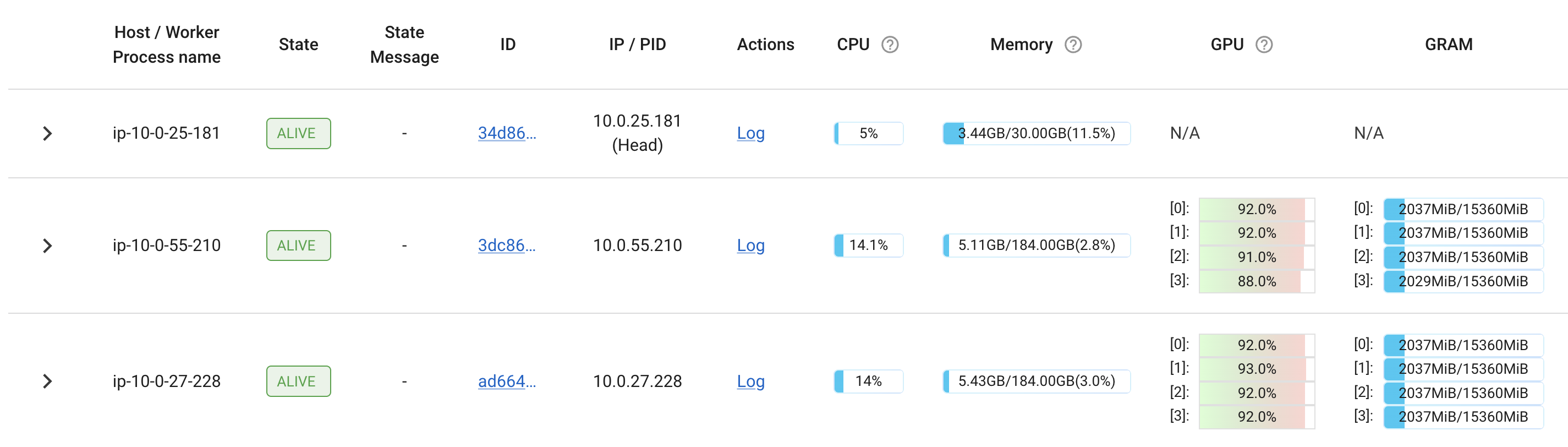Click IP 10.0.25.181 (Head) cell
This screenshot has width=1568, height=447.
click(x=637, y=133)
